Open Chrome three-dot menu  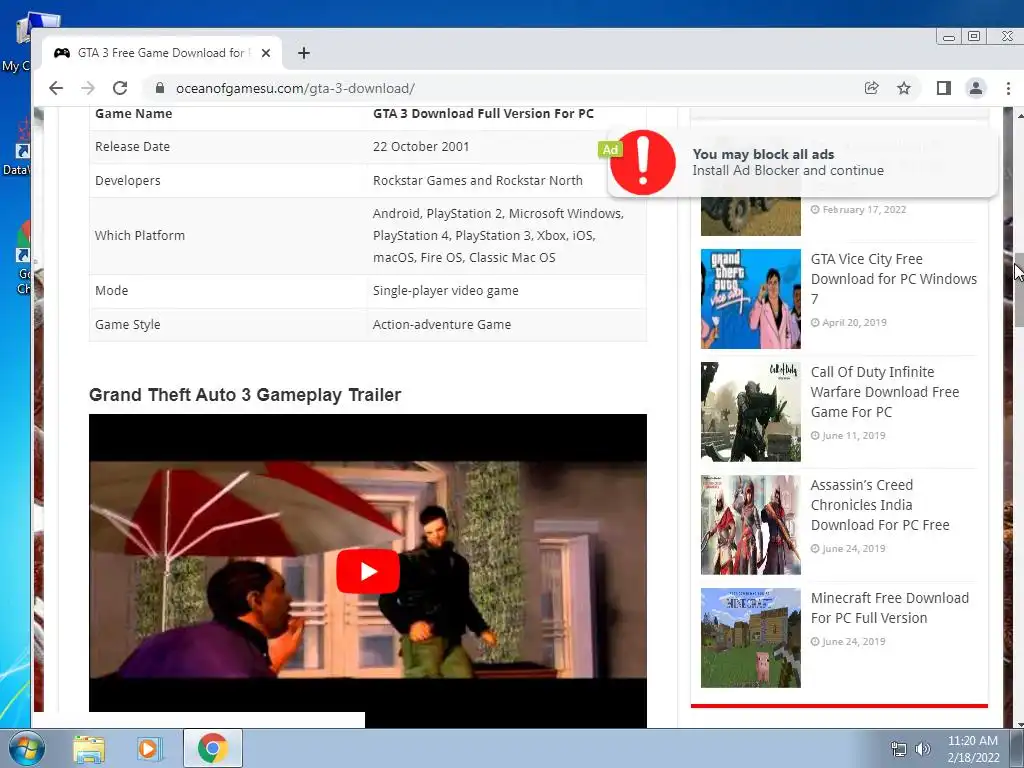(1008, 88)
